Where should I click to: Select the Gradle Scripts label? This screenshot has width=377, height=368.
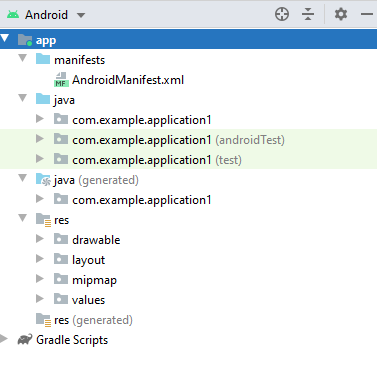pos(72,340)
